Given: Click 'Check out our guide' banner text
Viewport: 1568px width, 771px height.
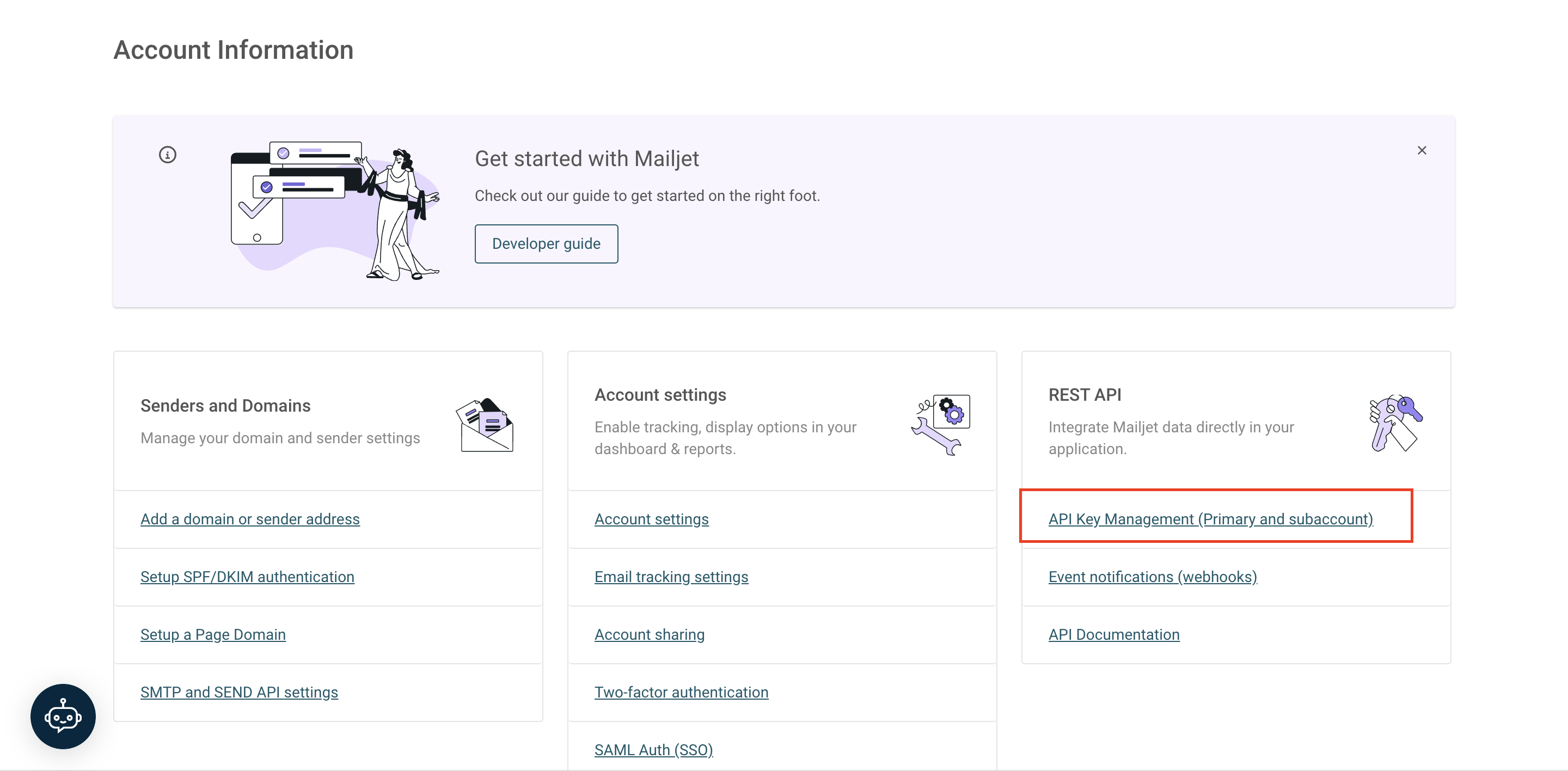Looking at the screenshot, I should tap(647, 196).
